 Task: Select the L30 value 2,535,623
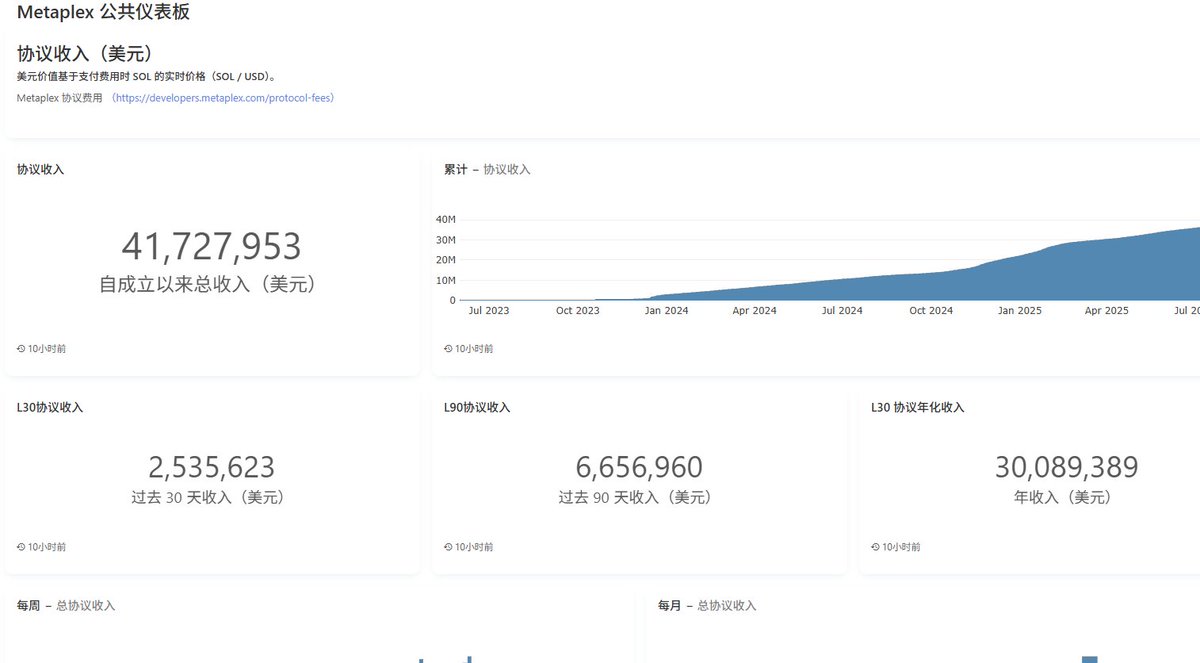[x=211, y=467]
